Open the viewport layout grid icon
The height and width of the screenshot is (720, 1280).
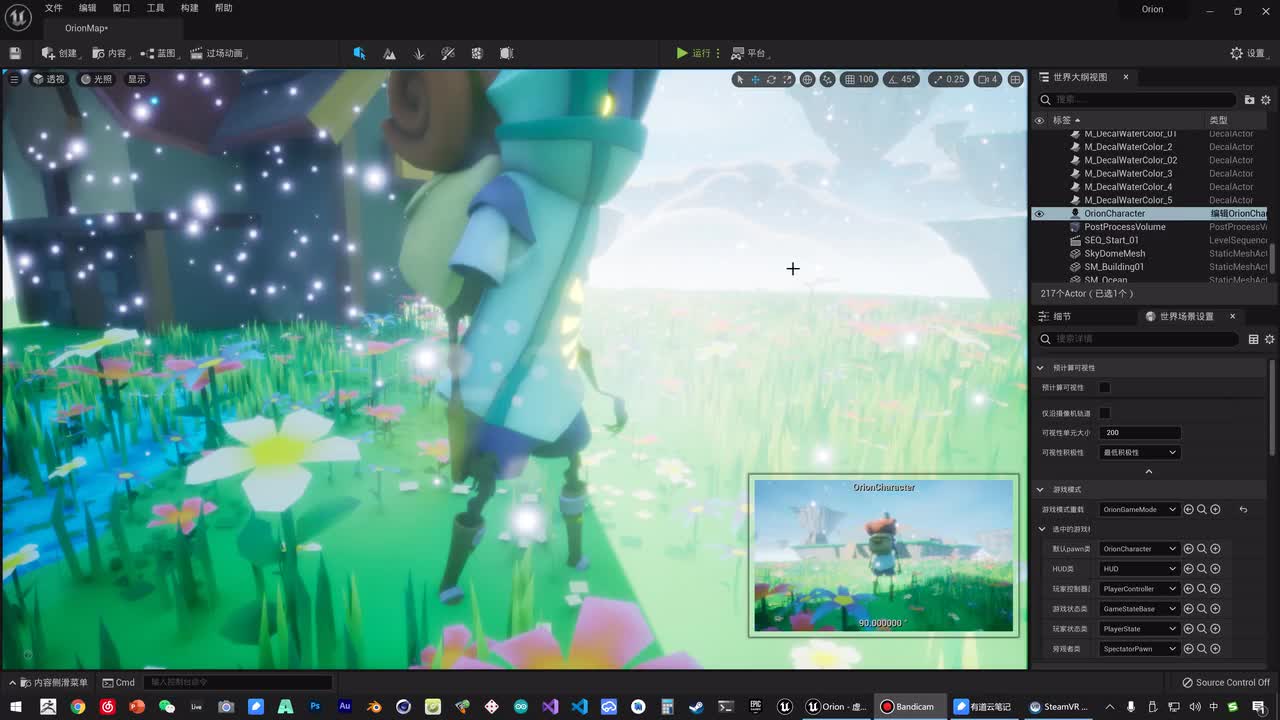click(1015, 79)
